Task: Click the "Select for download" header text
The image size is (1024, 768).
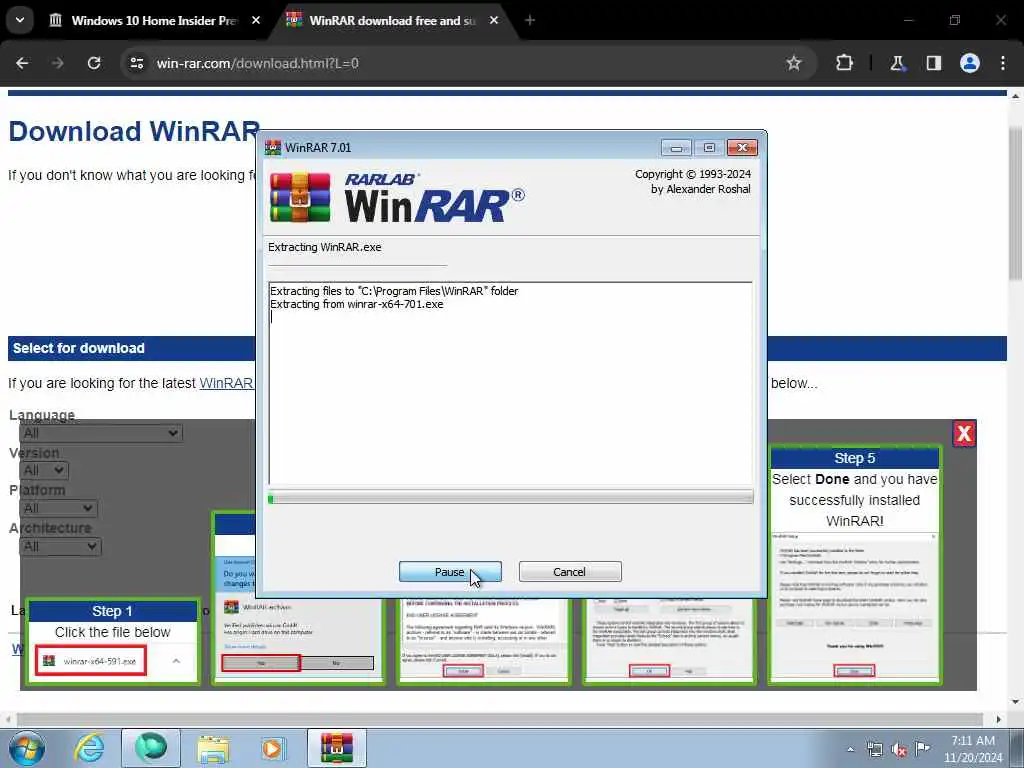Action: coord(78,348)
